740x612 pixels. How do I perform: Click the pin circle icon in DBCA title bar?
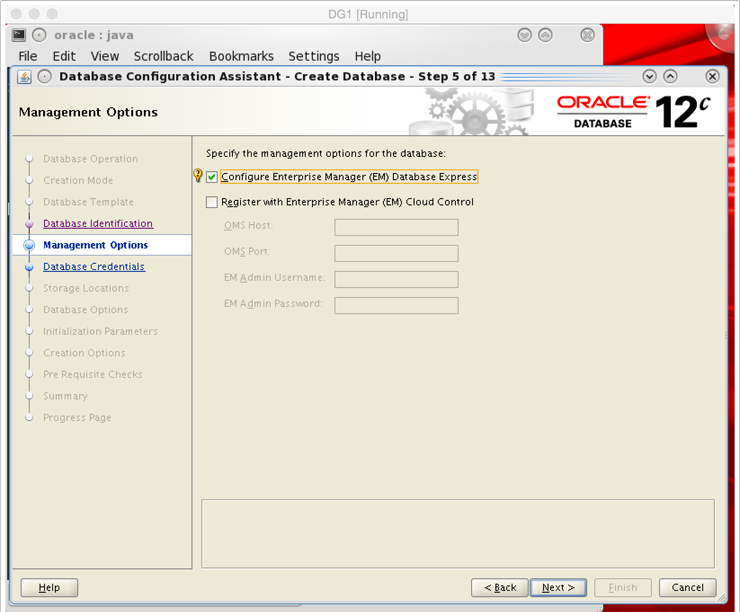tap(44, 76)
